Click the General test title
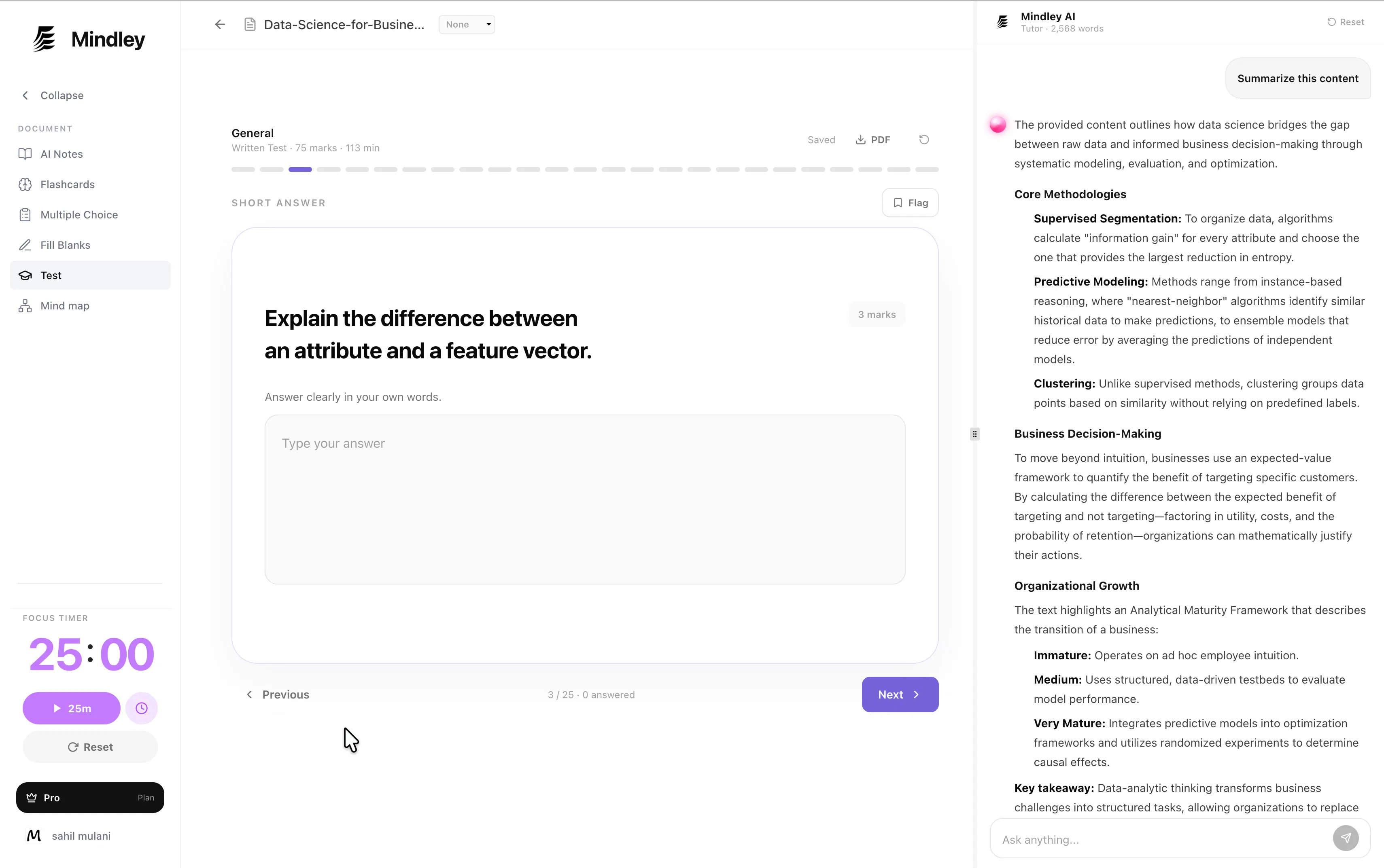This screenshot has width=1384, height=868. pos(253,133)
